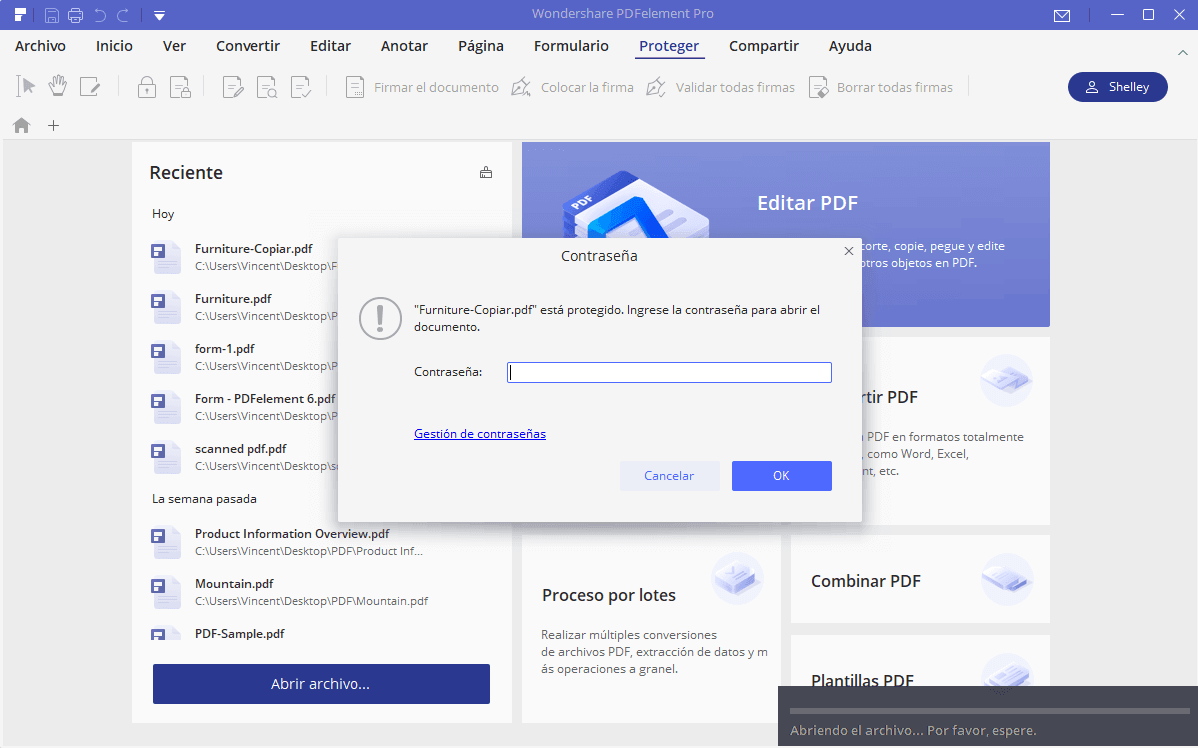Activate the Hand tool icon
1198x748 pixels.
[x=58, y=86]
